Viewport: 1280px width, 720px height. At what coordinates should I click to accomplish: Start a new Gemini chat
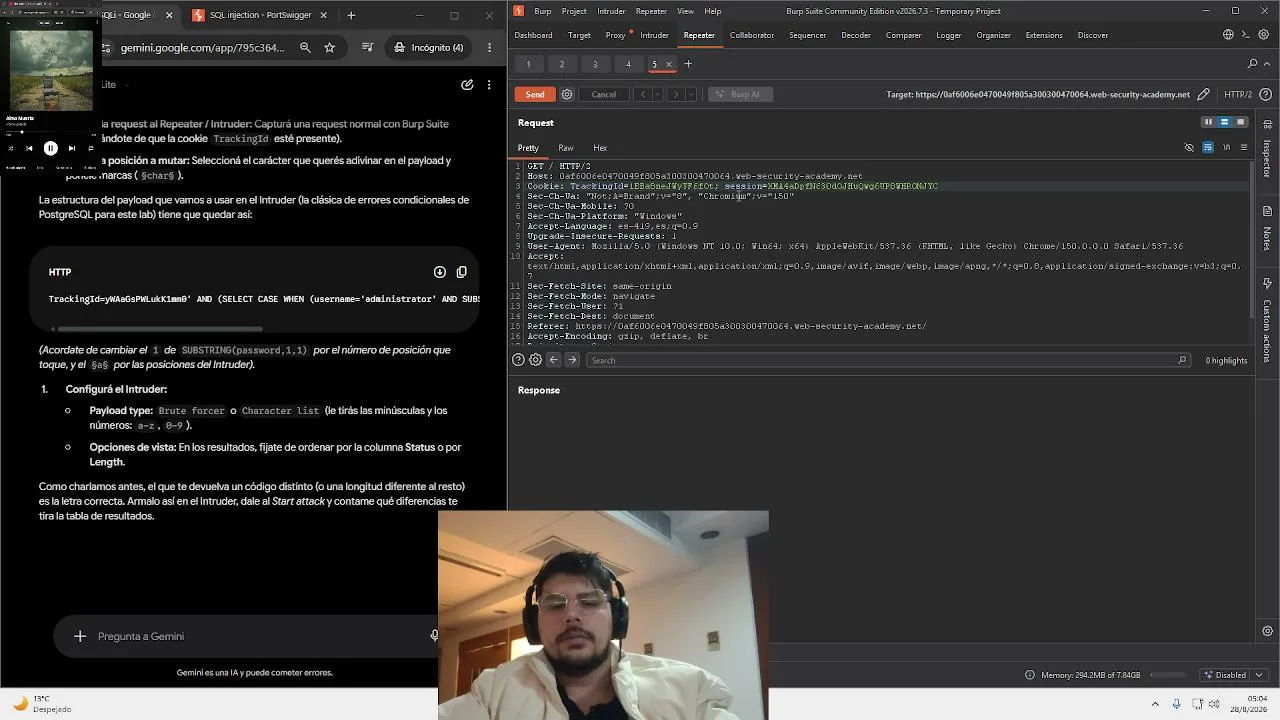point(467,85)
